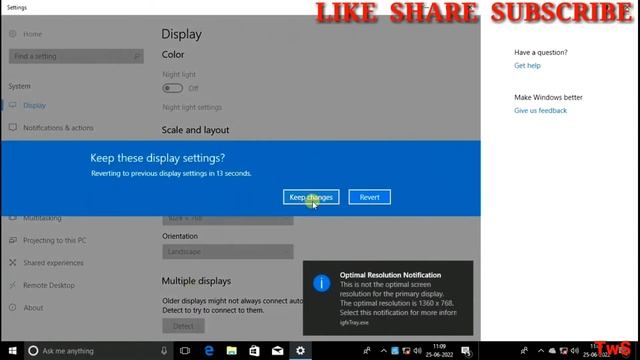Click the Optimal Resolution Notification toast
640x360 pixels.
pos(388,298)
